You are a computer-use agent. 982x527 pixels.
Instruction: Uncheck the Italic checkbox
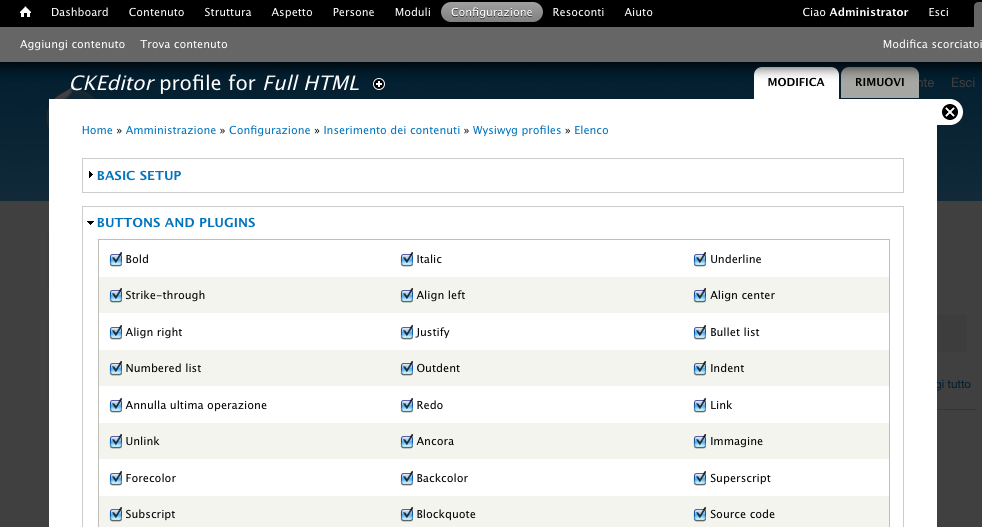[x=407, y=259]
